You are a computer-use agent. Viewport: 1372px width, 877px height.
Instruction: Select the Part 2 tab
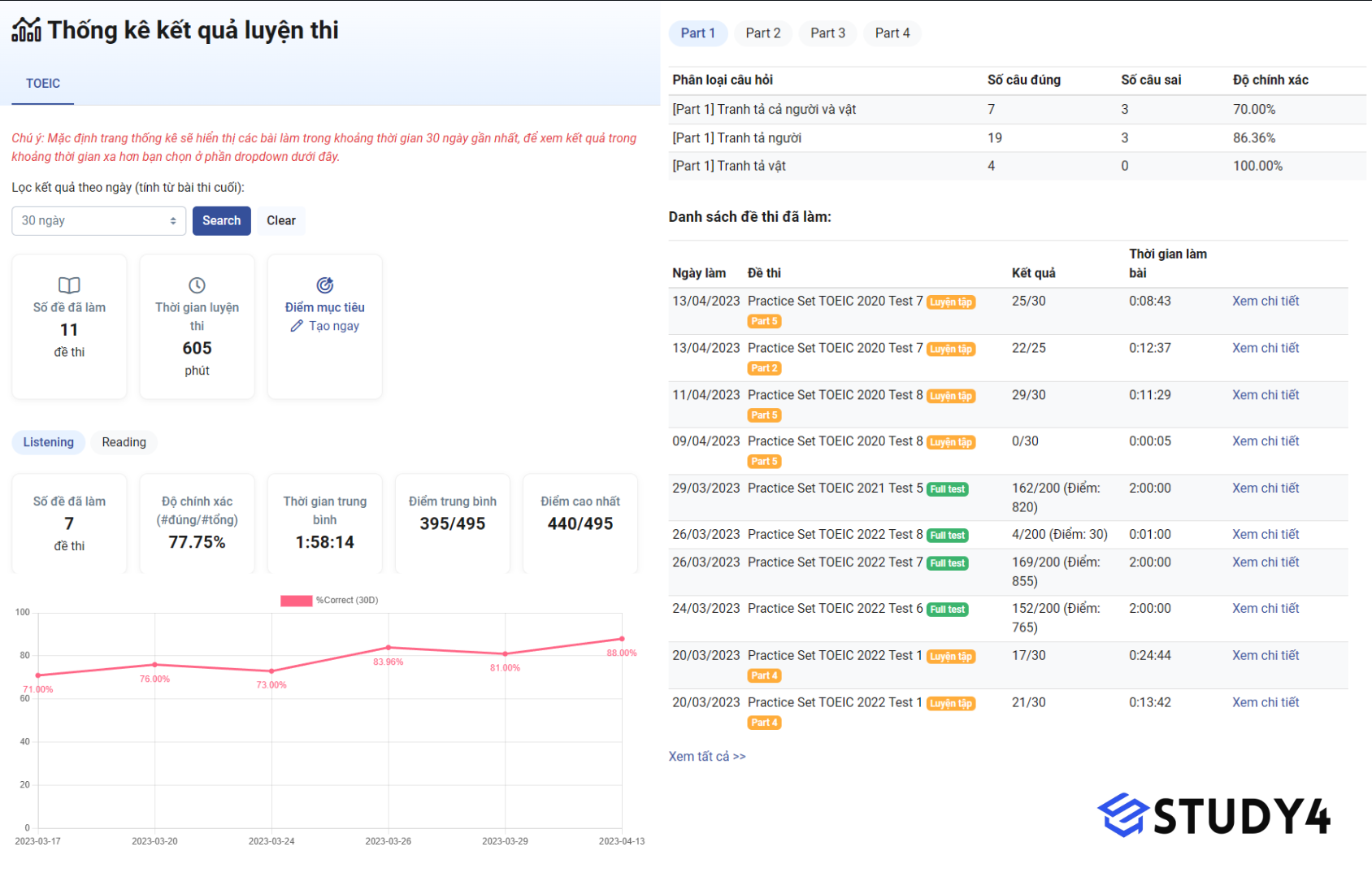[762, 33]
